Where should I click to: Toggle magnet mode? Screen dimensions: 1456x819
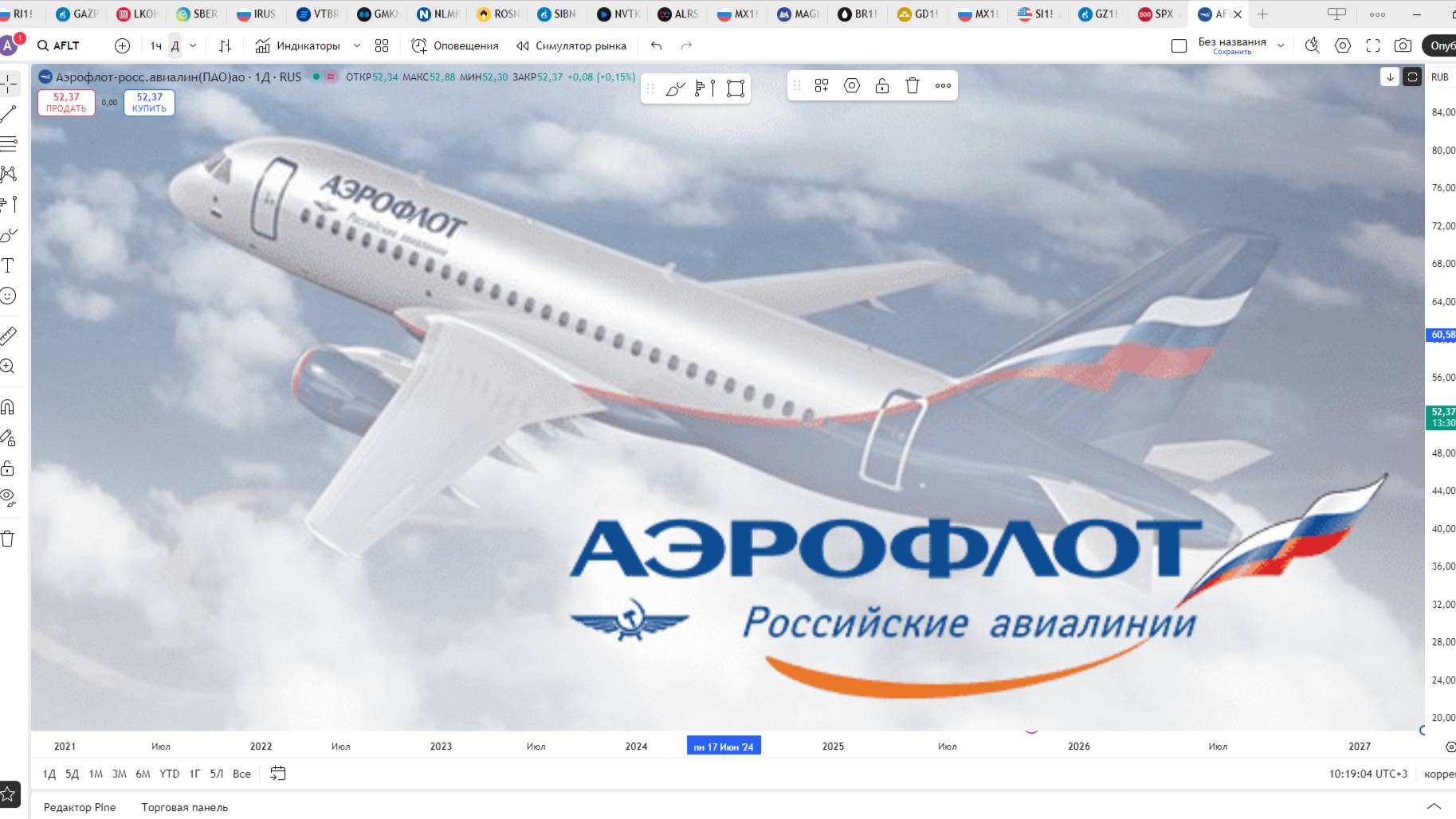tap(8, 407)
